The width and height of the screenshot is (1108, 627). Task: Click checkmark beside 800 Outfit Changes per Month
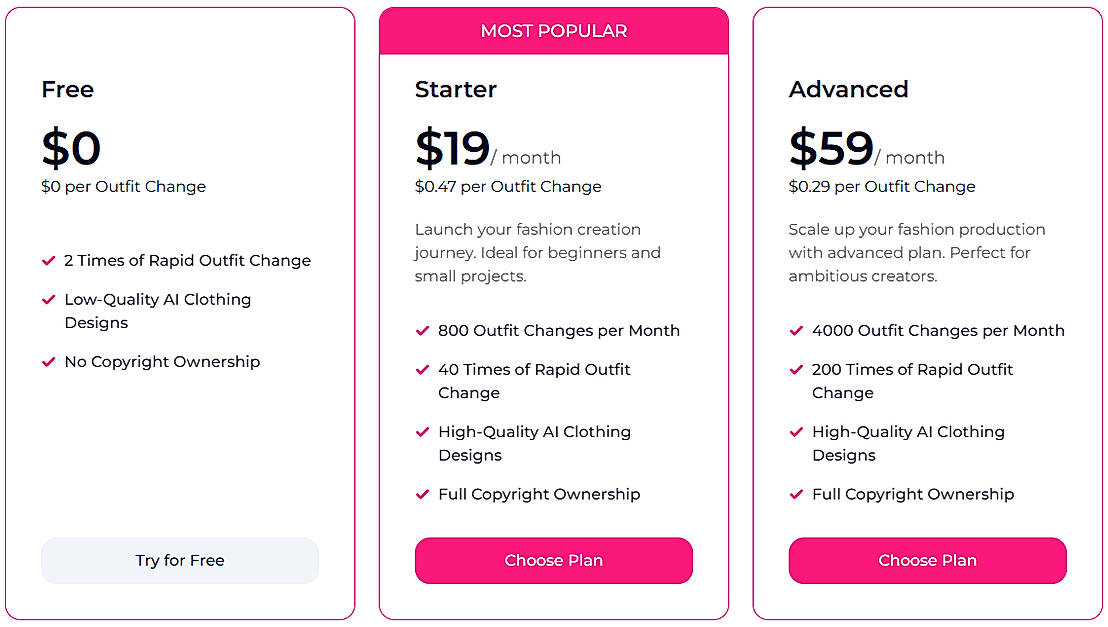(x=422, y=331)
